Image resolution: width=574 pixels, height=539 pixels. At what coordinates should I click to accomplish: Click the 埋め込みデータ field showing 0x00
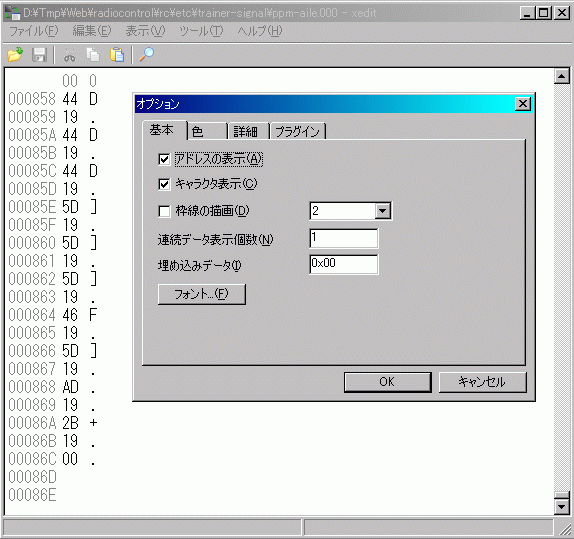coord(344,264)
